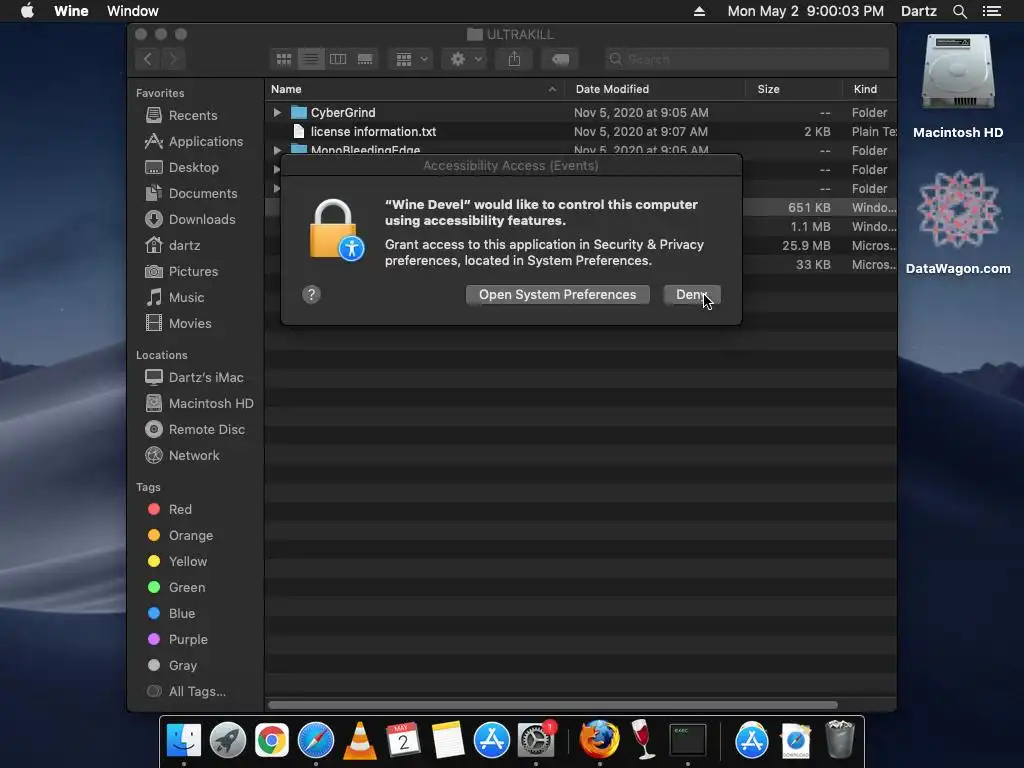
Task: Launch VLC from the Dock
Action: (x=359, y=740)
